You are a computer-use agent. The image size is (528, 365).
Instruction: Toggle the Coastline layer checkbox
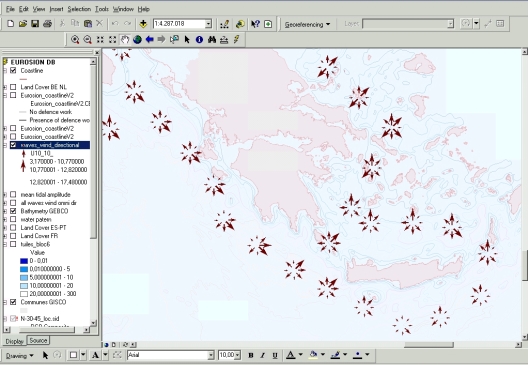tap(13, 70)
